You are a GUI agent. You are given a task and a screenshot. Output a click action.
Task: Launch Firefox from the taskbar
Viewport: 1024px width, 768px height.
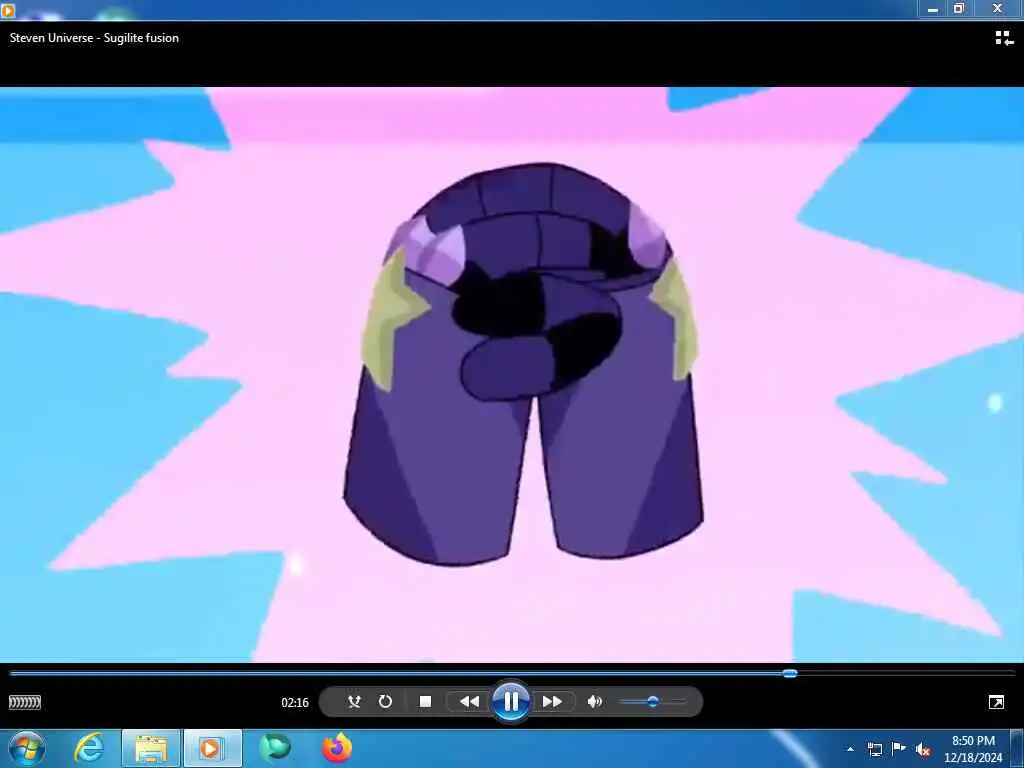337,748
